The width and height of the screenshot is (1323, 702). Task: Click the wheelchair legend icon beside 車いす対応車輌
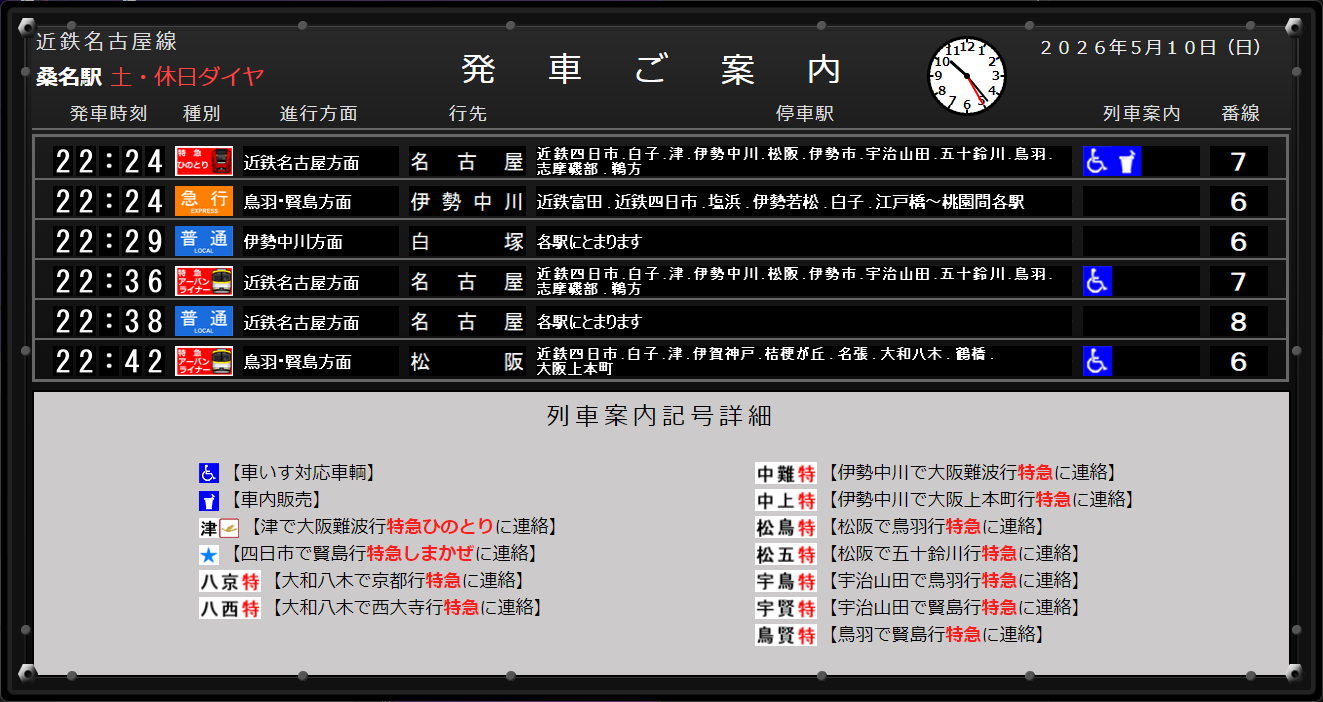pyautogui.click(x=209, y=473)
